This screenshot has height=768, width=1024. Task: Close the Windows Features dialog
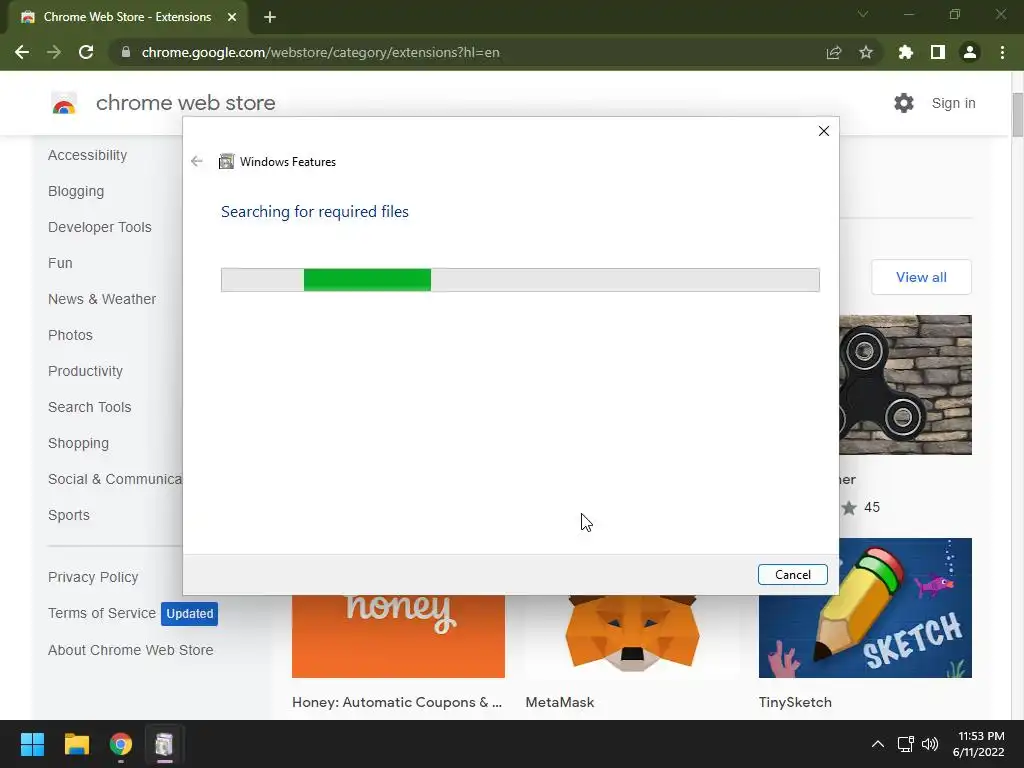(x=824, y=131)
